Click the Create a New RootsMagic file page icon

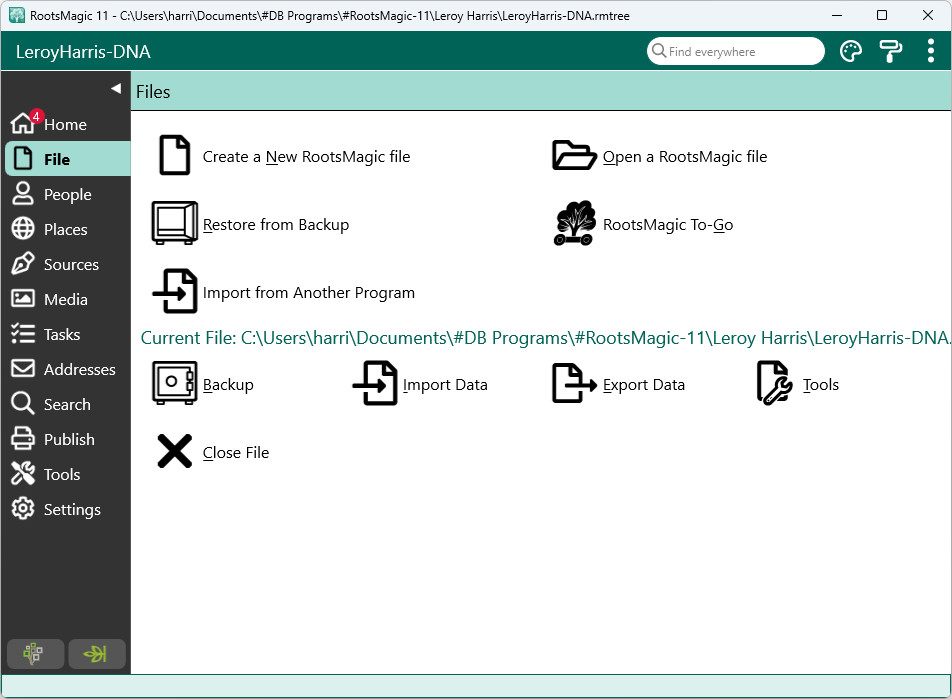(175, 155)
